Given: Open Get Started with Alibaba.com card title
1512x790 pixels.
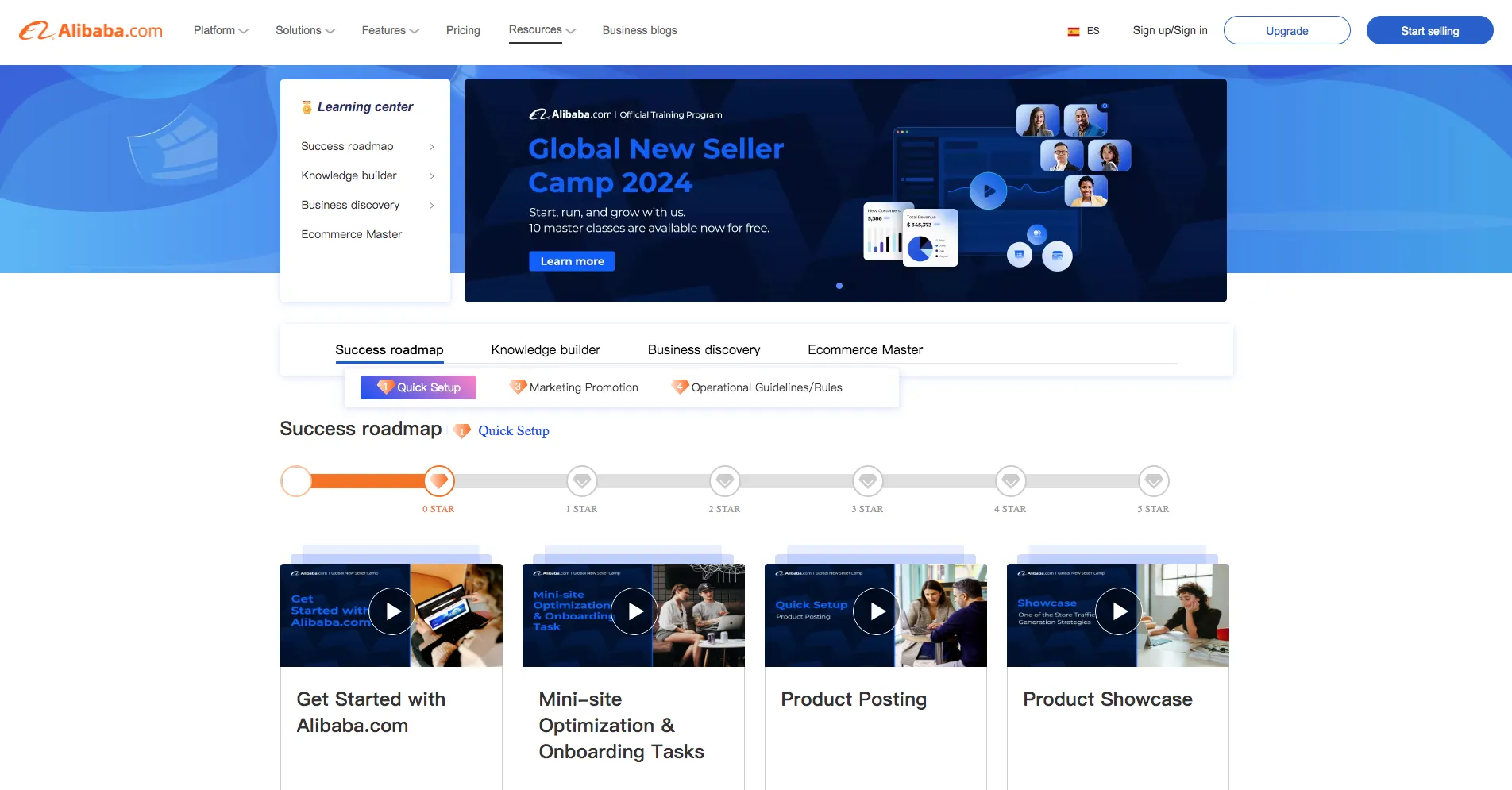Looking at the screenshot, I should coord(371,712).
